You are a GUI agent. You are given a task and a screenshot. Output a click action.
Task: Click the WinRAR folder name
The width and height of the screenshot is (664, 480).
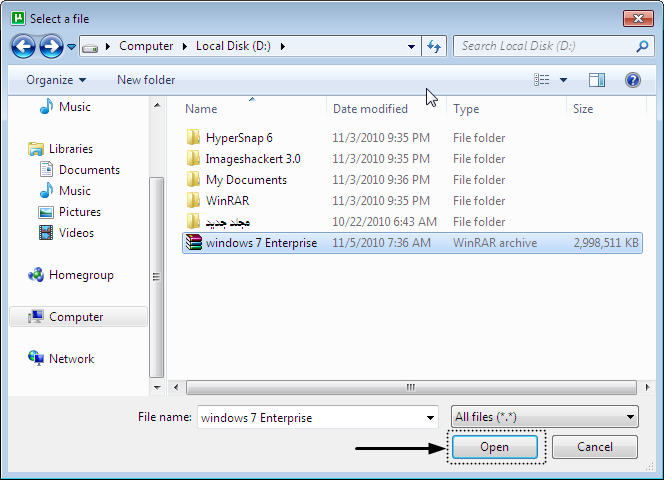coord(227,201)
